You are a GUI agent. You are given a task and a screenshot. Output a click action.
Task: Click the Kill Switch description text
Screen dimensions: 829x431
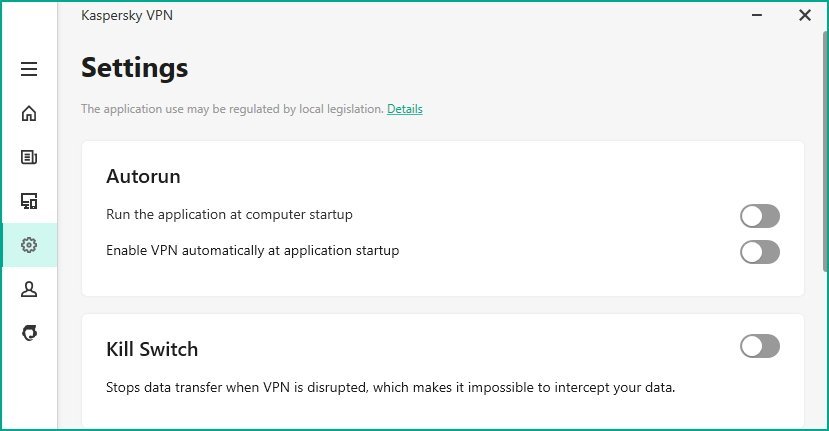point(391,386)
